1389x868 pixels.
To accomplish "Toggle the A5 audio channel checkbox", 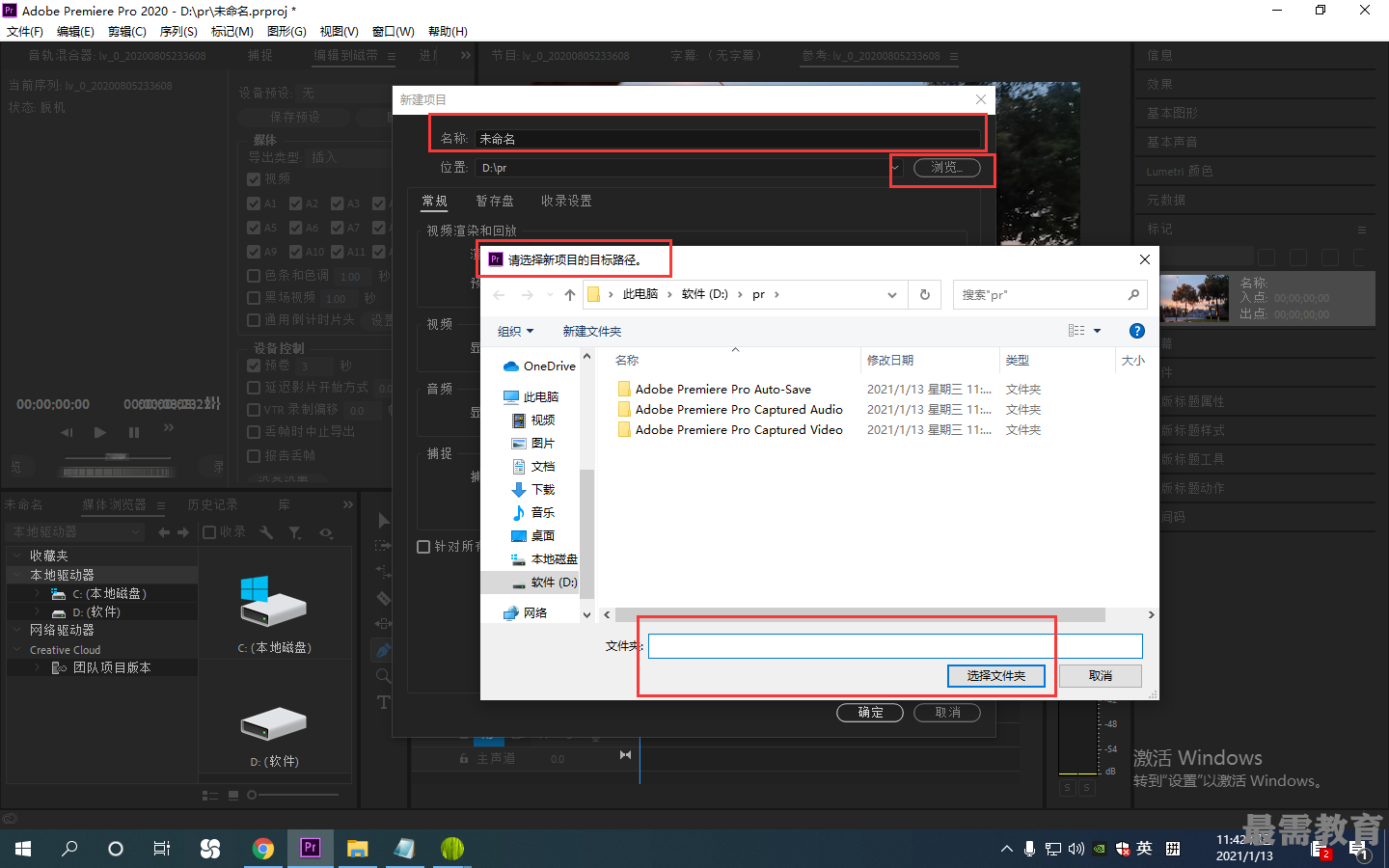I will point(254,228).
